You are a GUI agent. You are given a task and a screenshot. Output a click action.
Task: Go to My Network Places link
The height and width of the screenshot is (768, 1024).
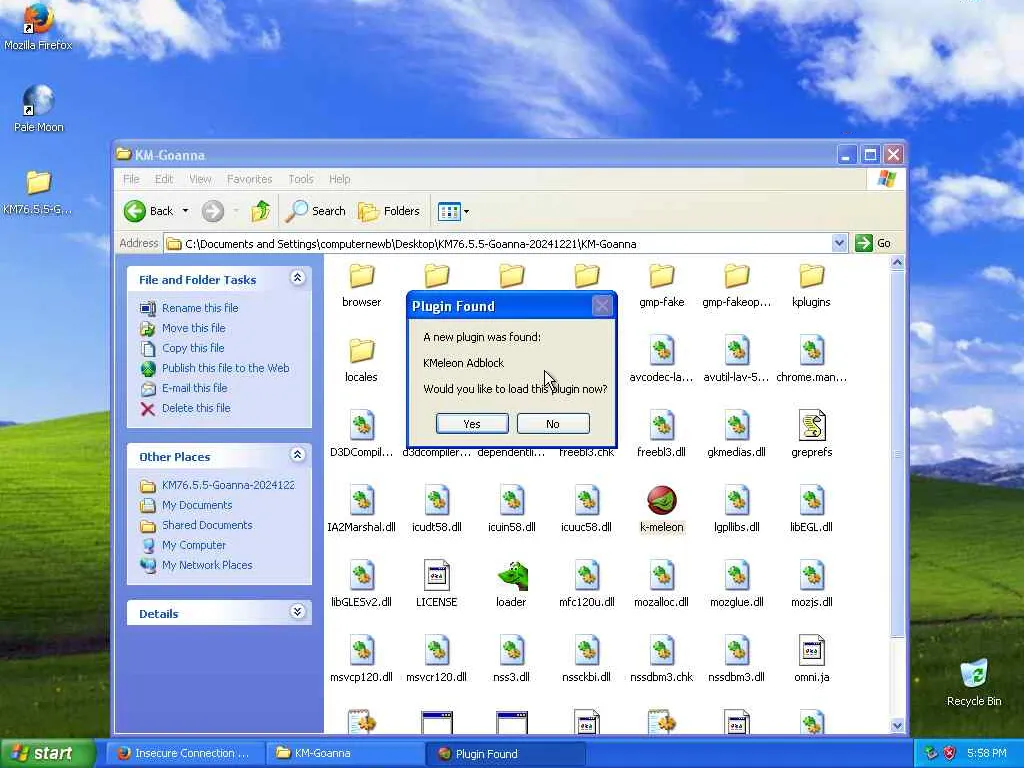(x=207, y=565)
